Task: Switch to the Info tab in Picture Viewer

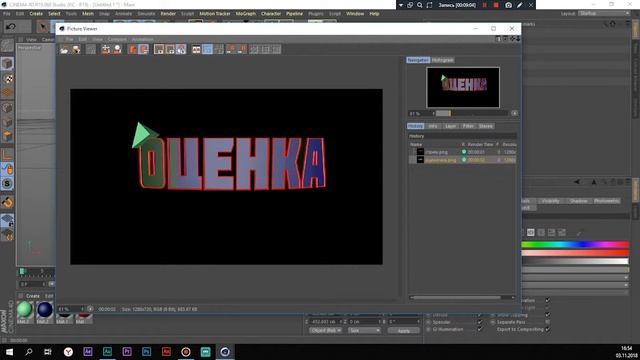Action: [433, 126]
